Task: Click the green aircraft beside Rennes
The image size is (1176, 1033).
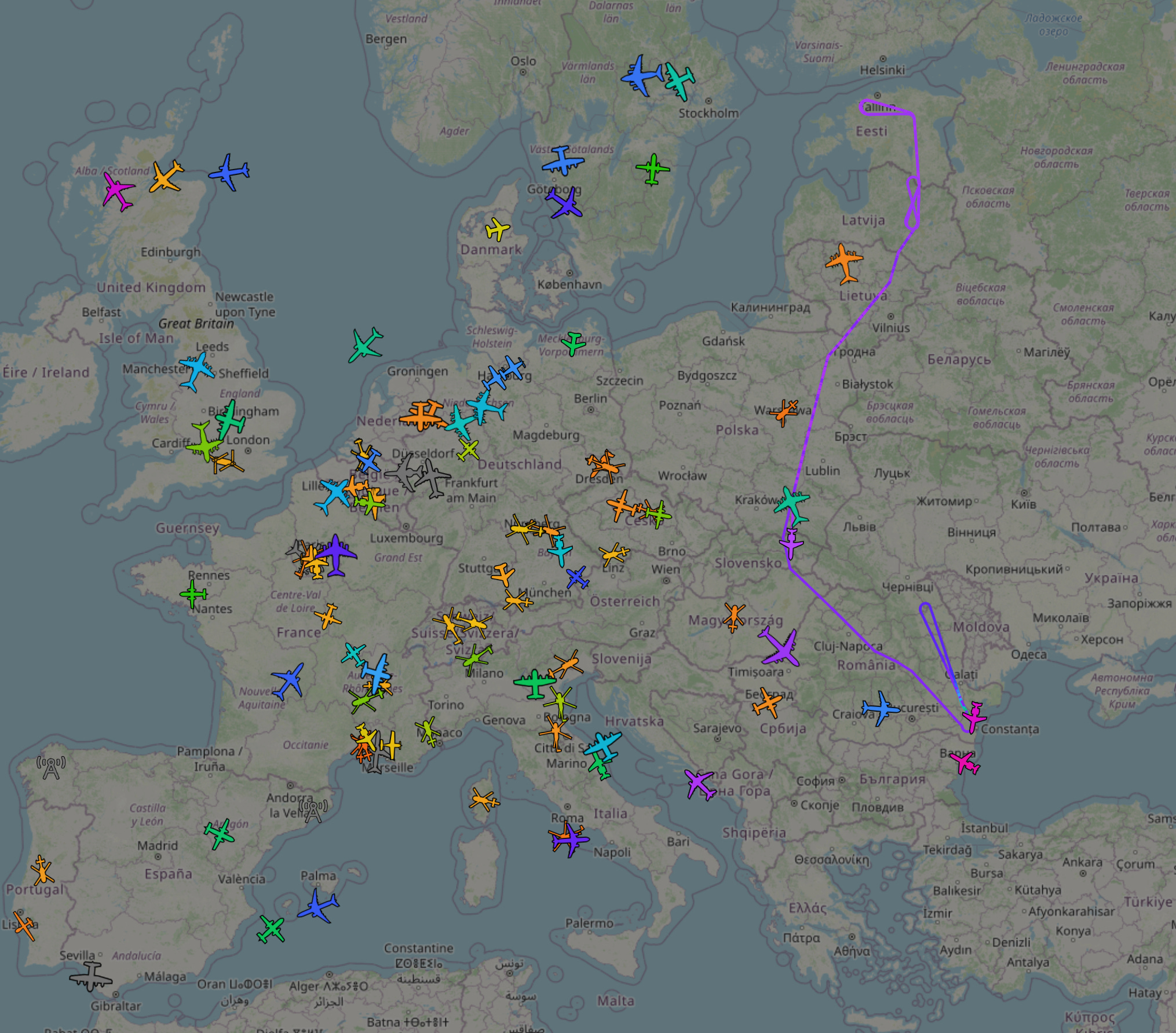Action: click(x=193, y=594)
